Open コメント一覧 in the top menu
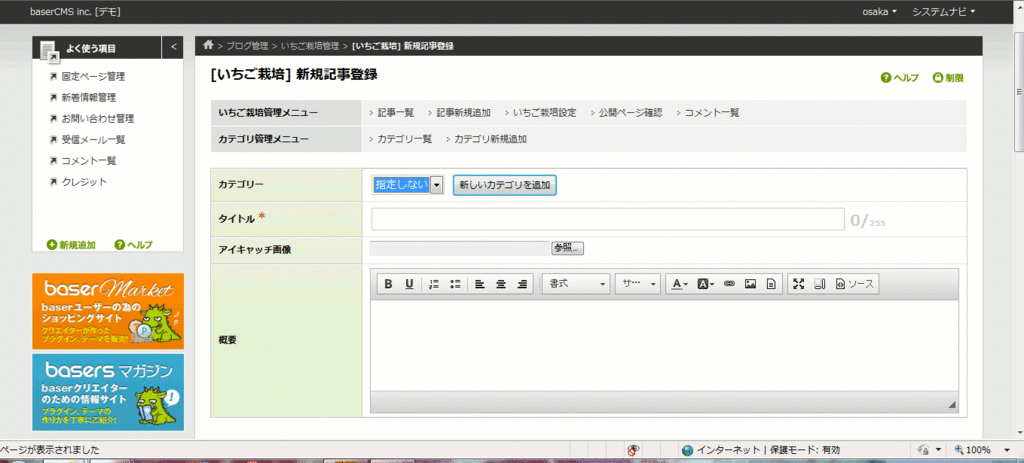This screenshot has width=1024, height=463. point(712,112)
